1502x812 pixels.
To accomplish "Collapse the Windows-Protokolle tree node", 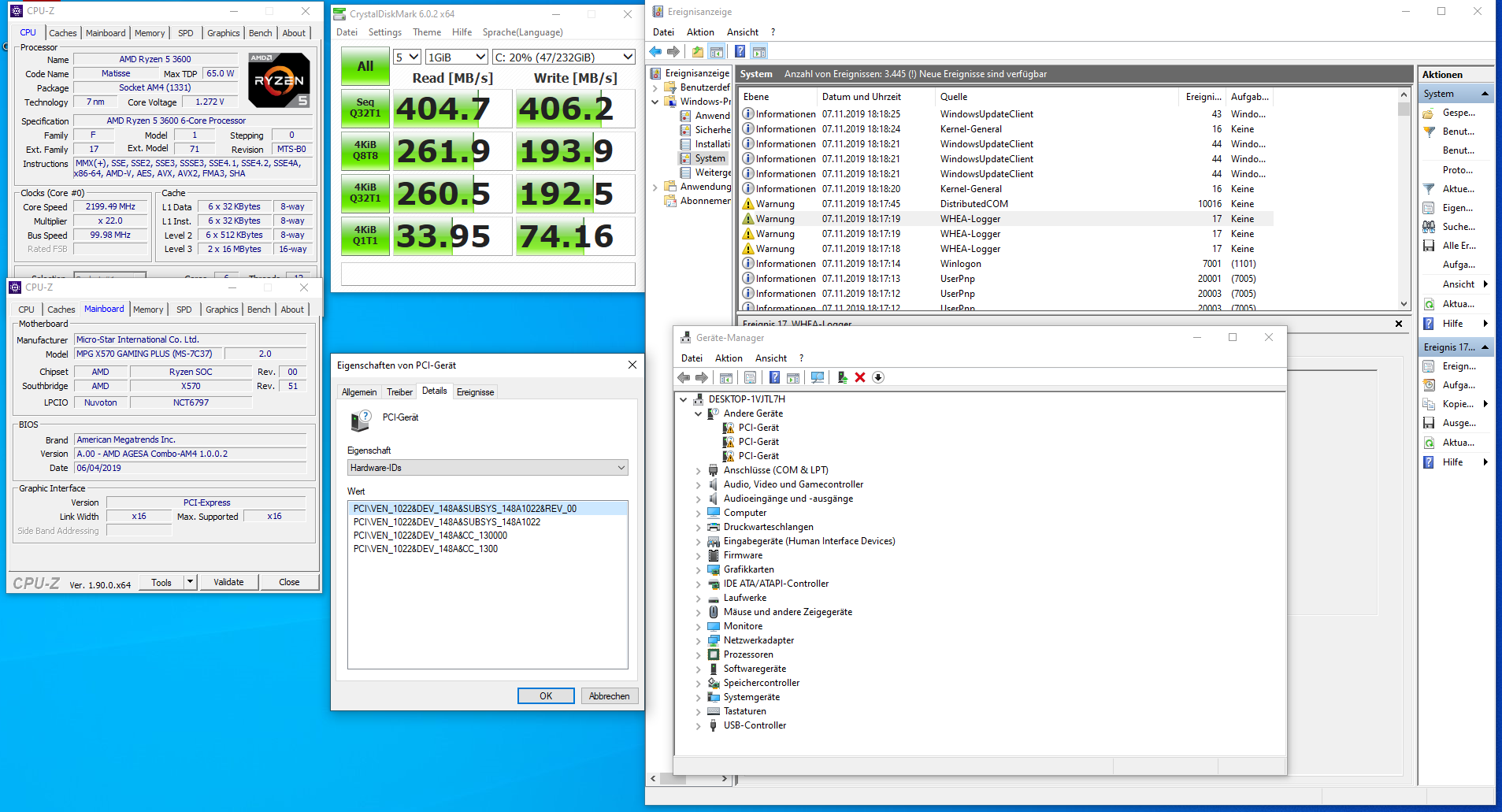I will pos(655,102).
